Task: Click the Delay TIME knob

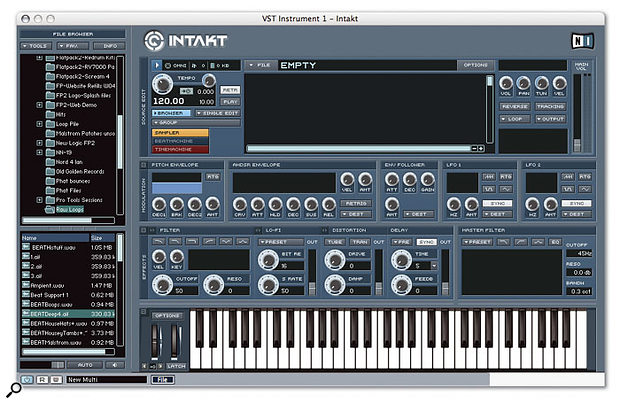Action: (401, 260)
